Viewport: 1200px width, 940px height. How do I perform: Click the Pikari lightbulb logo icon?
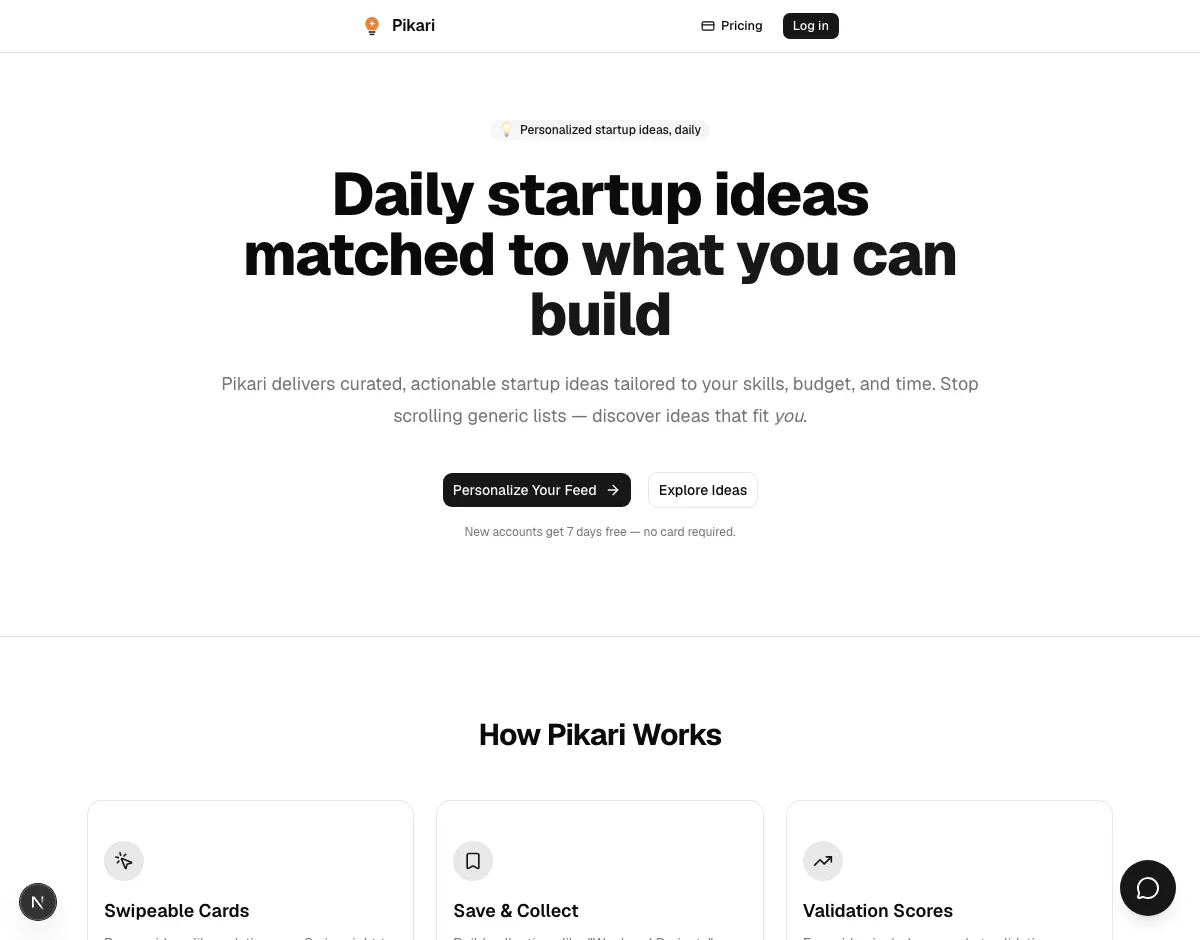click(x=372, y=26)
